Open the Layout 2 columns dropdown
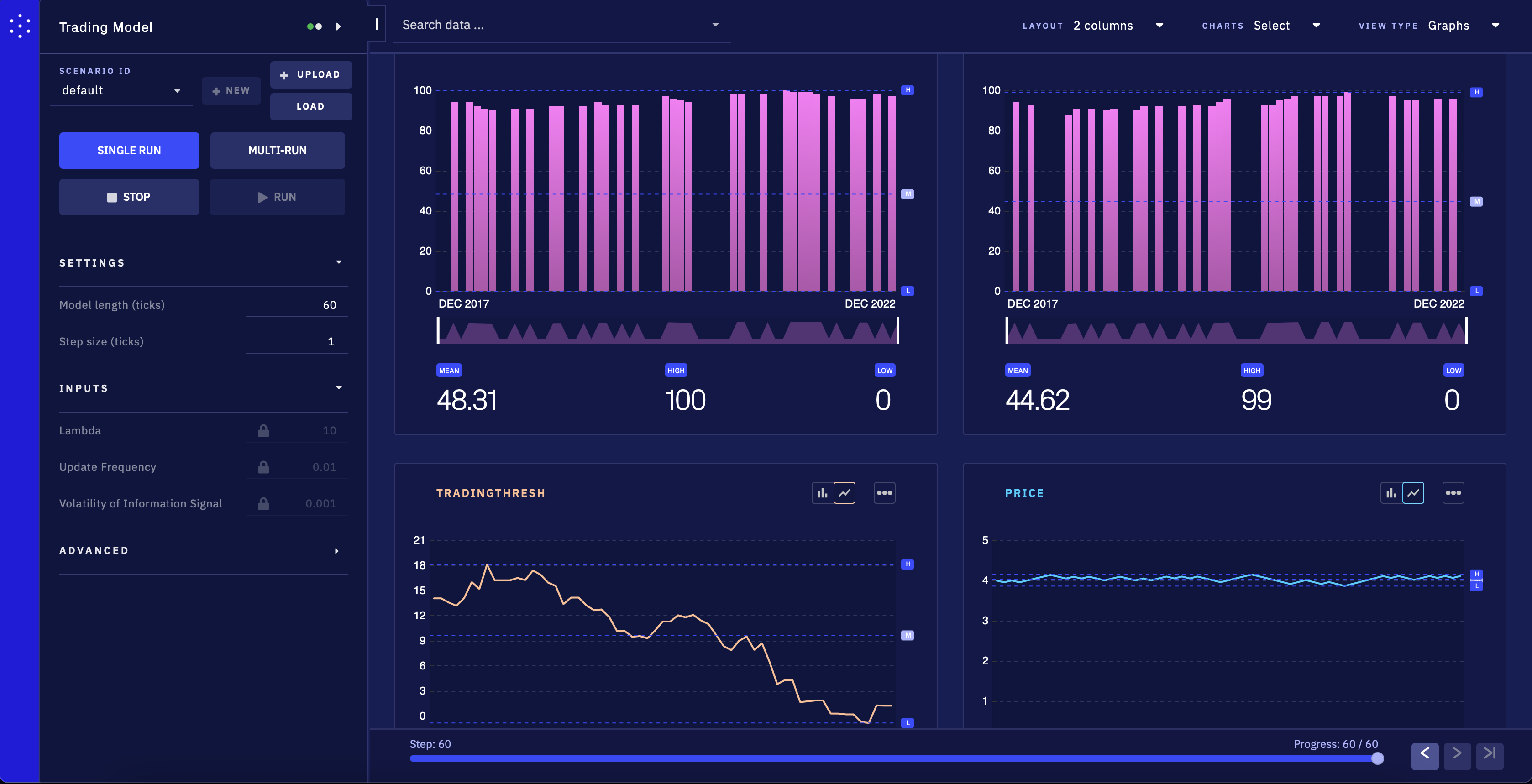Image resolution: width=1532 pixels, height=784 pixels. coord(1118,26)
